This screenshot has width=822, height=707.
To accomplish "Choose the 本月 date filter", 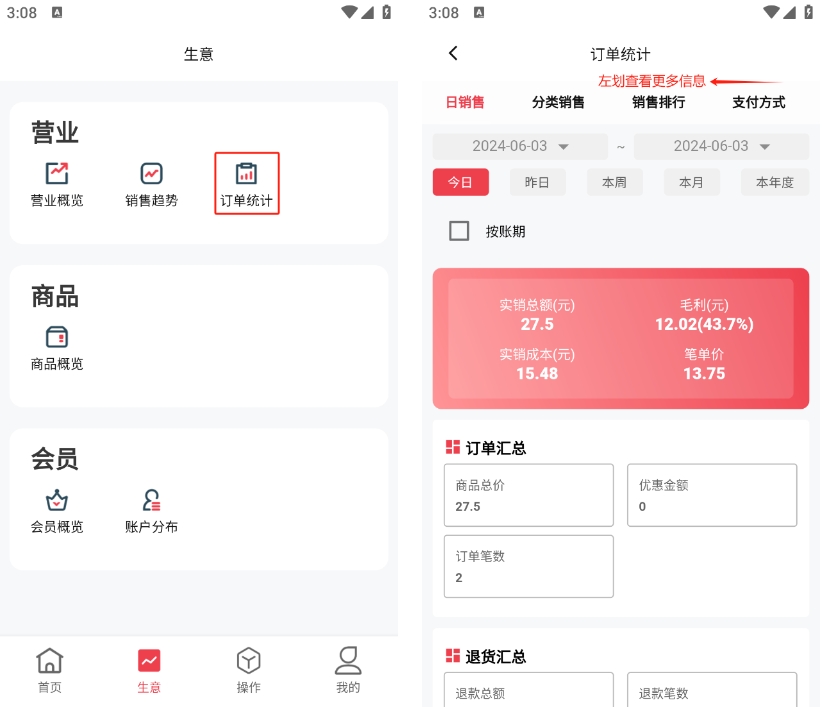I will tap(691, 182).
